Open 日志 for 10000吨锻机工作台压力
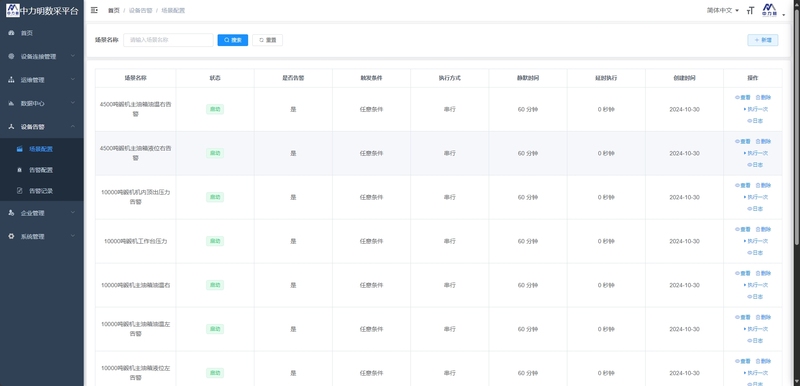Image resolution: width=800 pixels, height=386 pixels. click(x=756, y=253)
